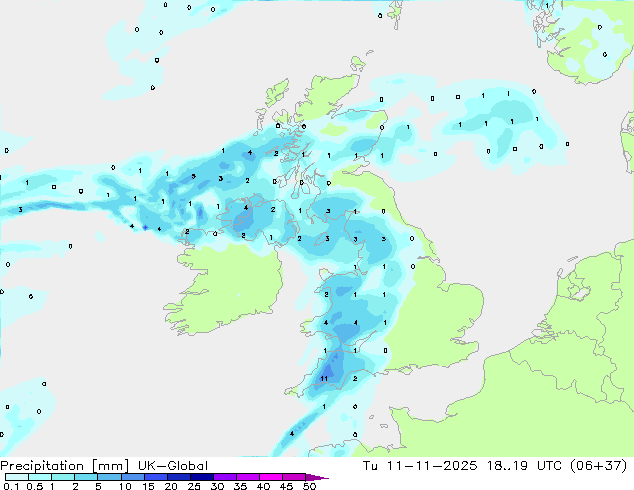Click the 'UK-Global' model name label
This screenshot has height=490, width=634.
point(173,466)
